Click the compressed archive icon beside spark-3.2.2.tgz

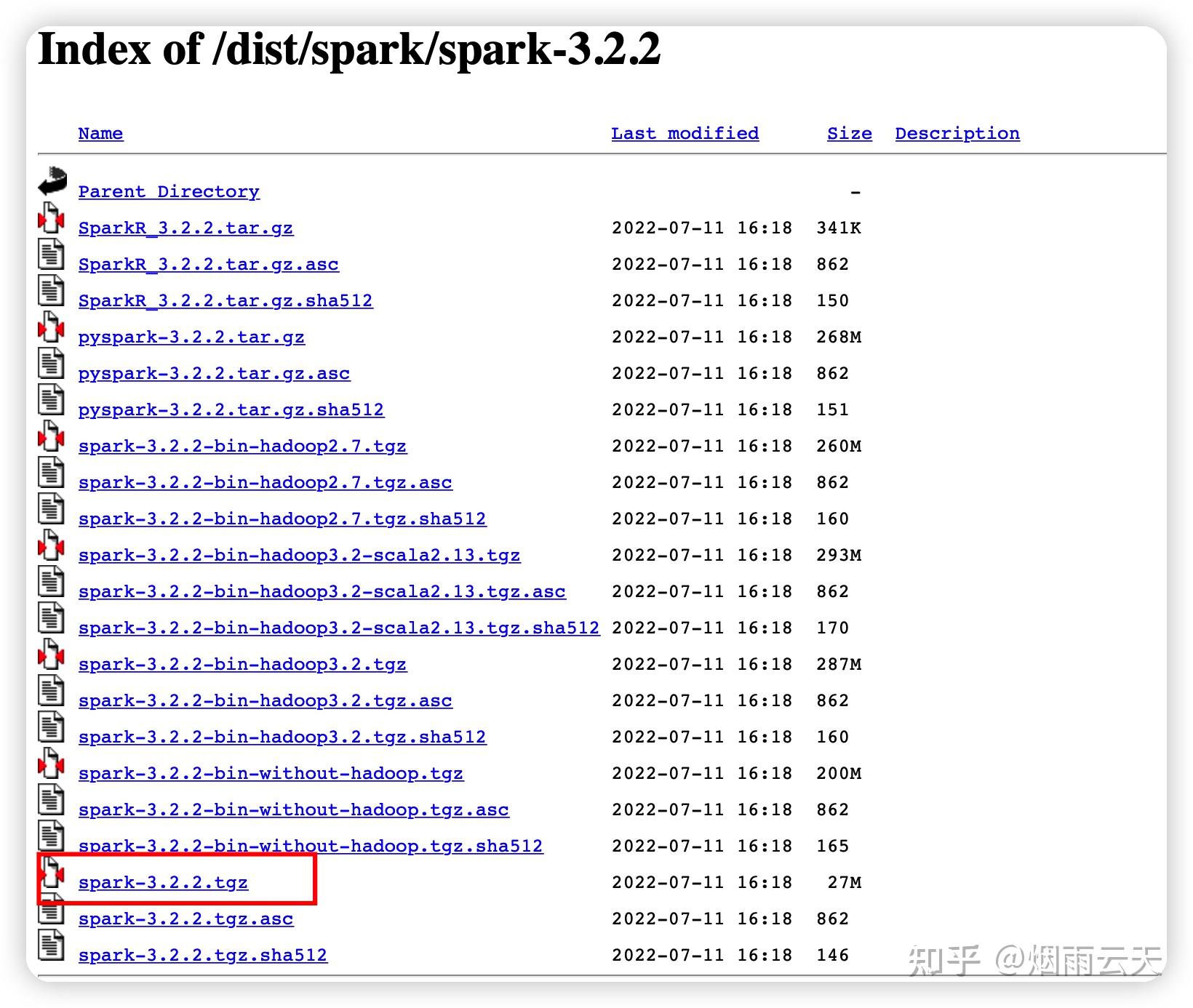[x=51, y=873]
